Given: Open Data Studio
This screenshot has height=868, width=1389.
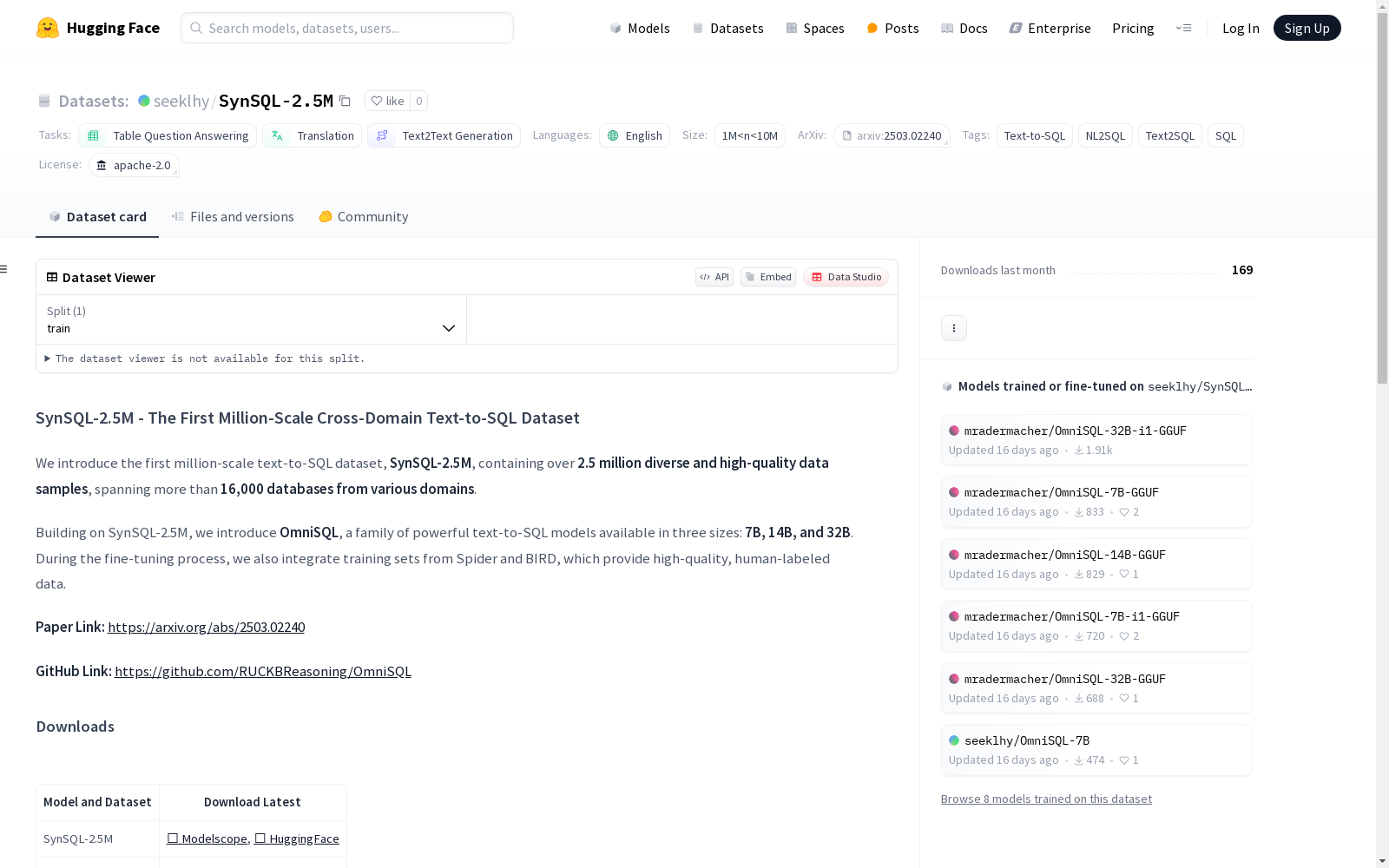Looking at the screenshot, I should [x=846, y=277].
